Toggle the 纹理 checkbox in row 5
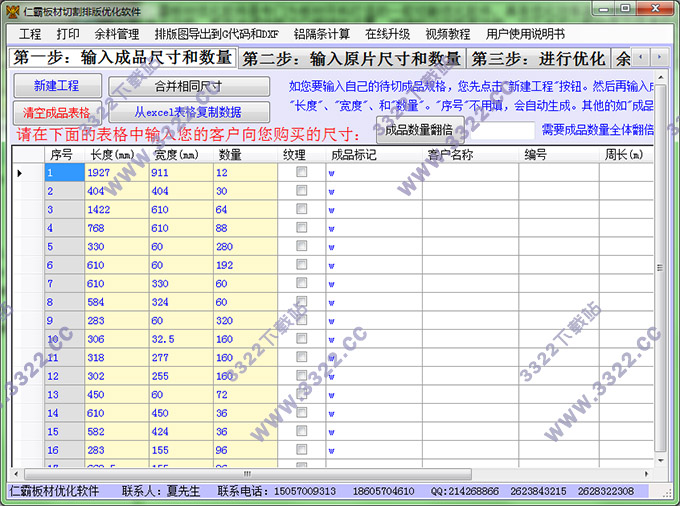Image resolution: width=680 pixels, height=506 pixels. tap(301, 246)
